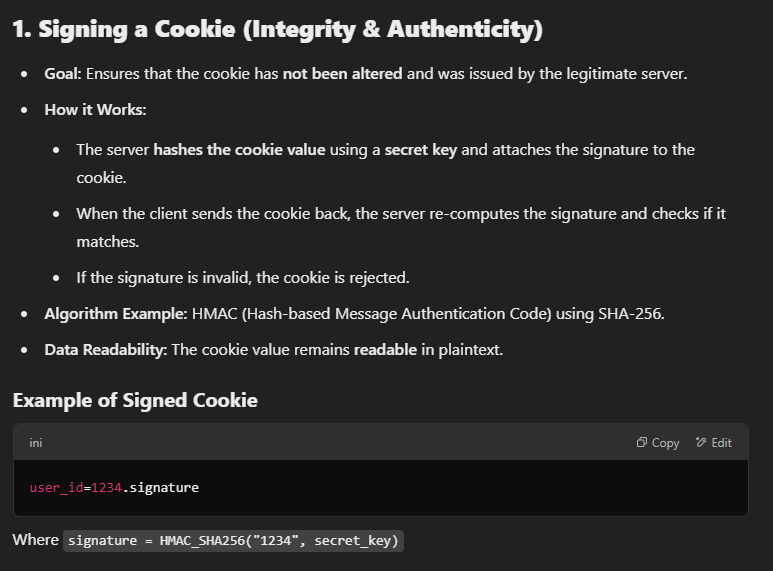Click the word 'Where' below code block
This screenshot has width=773, height=571.
coord(36,540)
